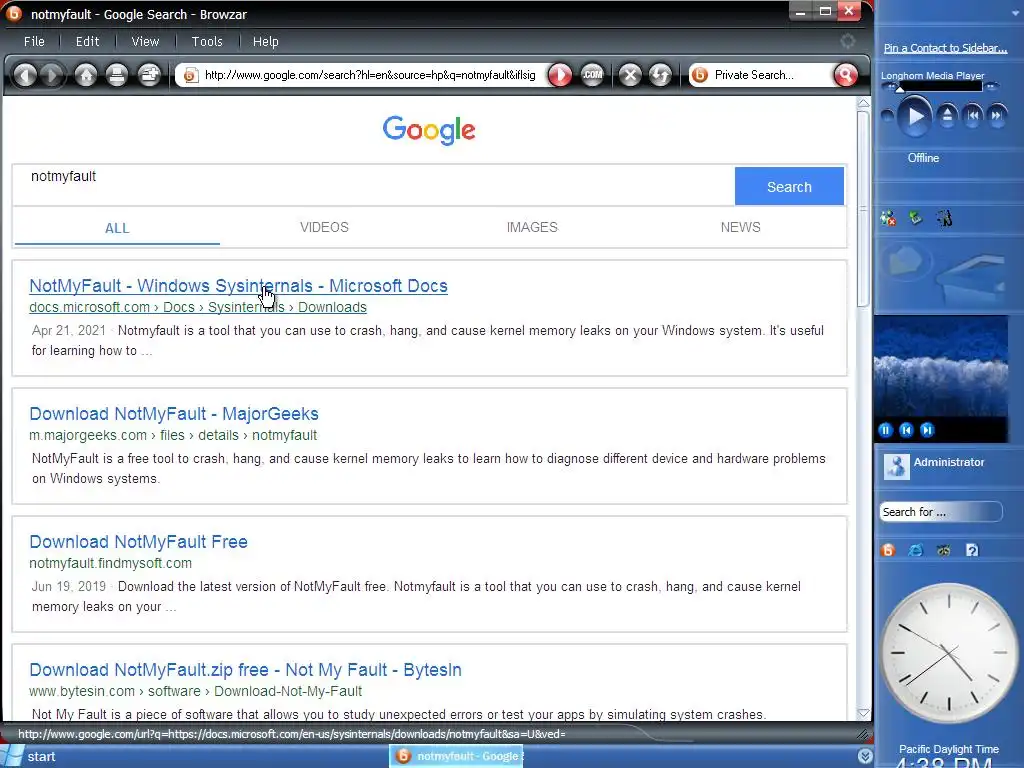Skip to next track in Longhorn Media Player

[x=997, y=116]
